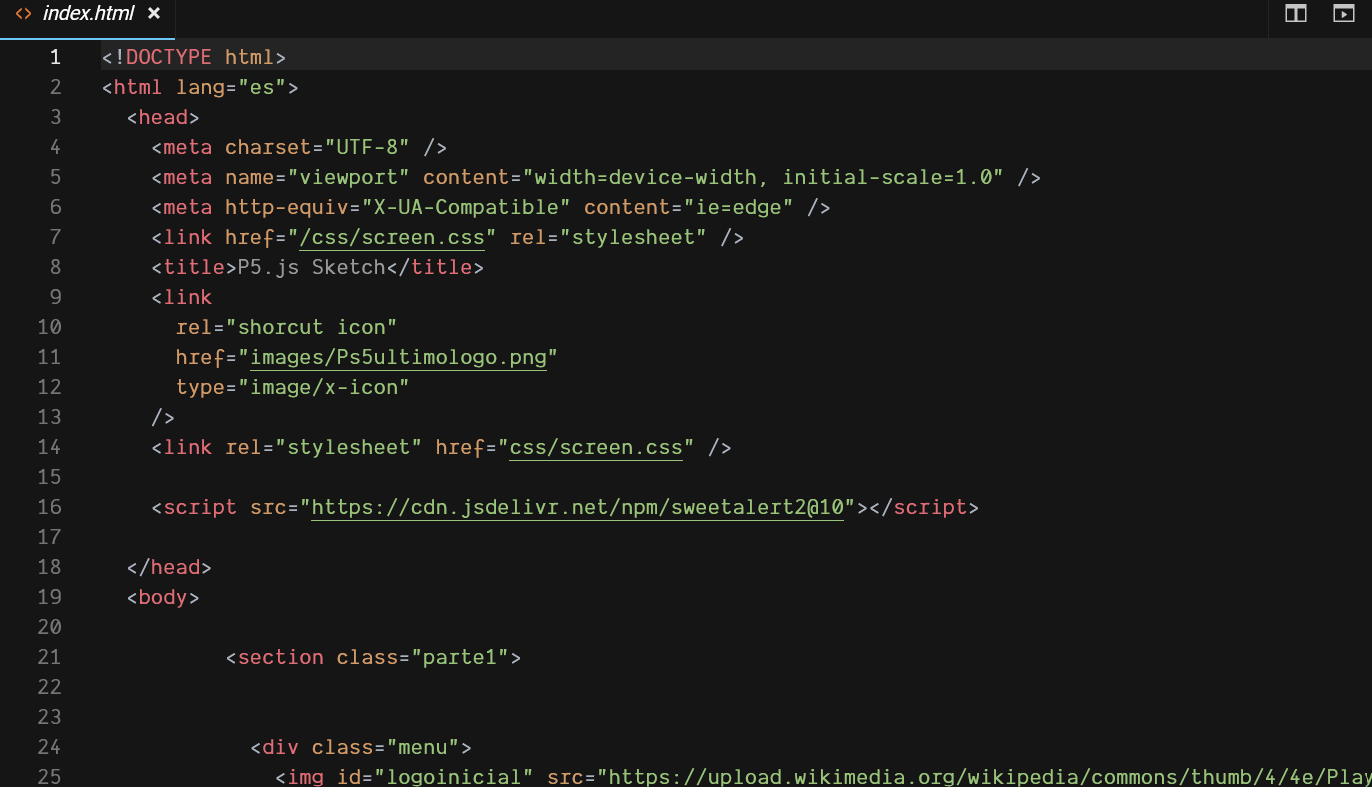Screen dimensions: 1372x787
Task: Click line number 24 in the gutter
Action: point(49,747)
